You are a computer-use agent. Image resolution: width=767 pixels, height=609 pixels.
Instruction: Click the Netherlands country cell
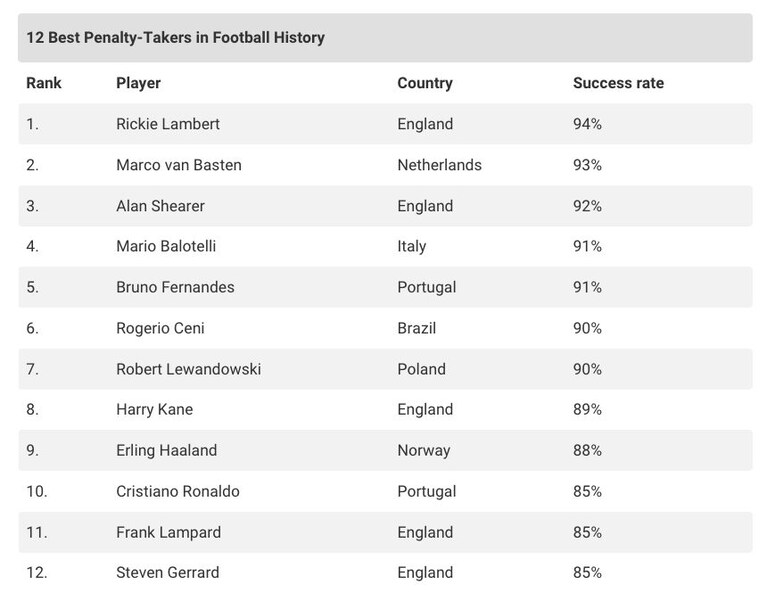coord(439,165)
